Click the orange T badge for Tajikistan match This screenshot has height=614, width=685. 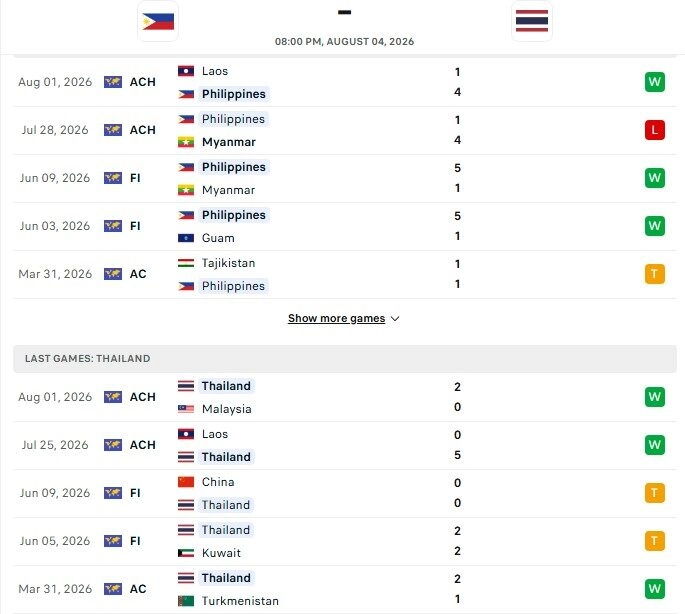tap(654, 274)
